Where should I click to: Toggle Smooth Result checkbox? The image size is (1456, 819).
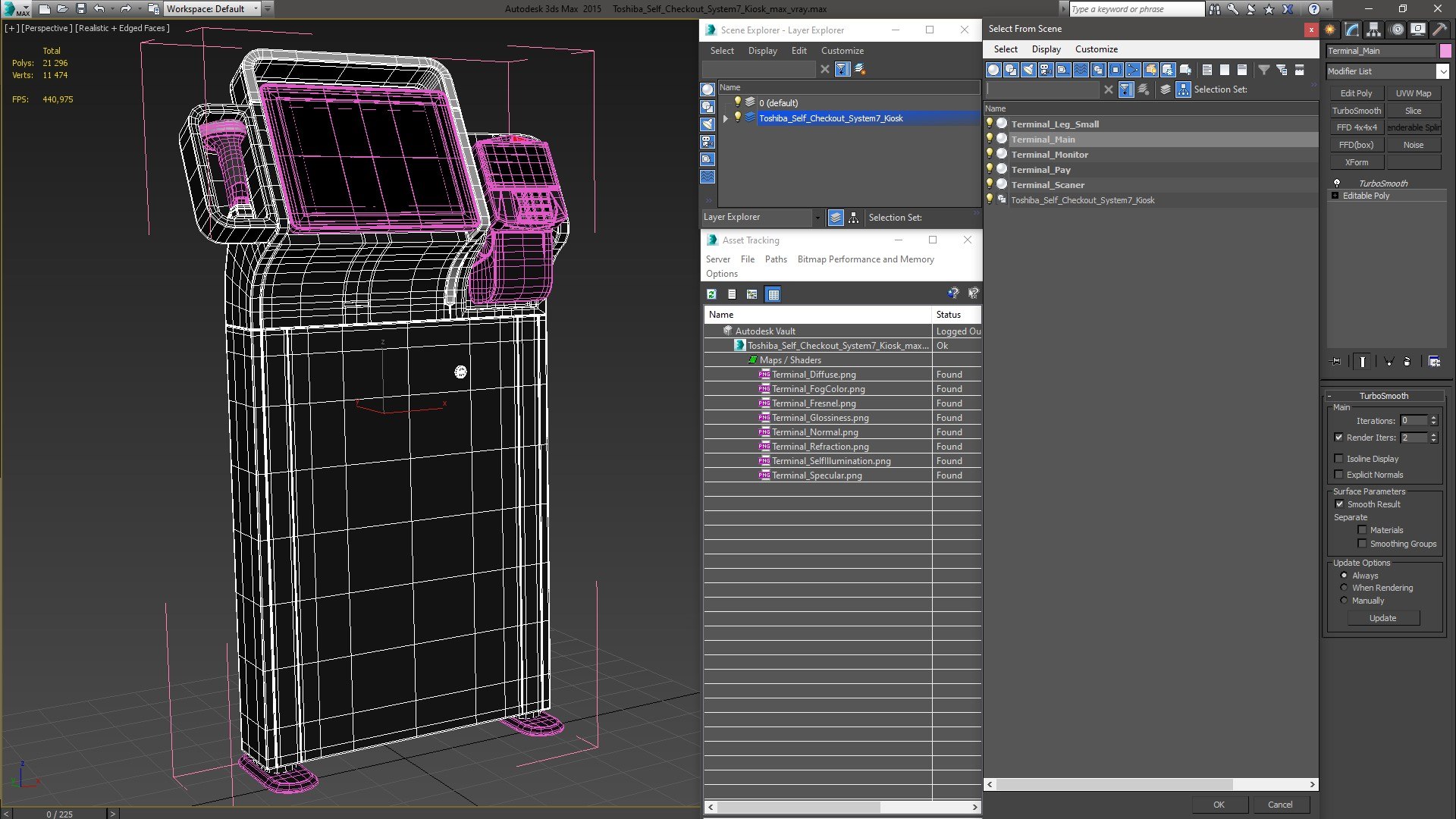point(1339,504)
